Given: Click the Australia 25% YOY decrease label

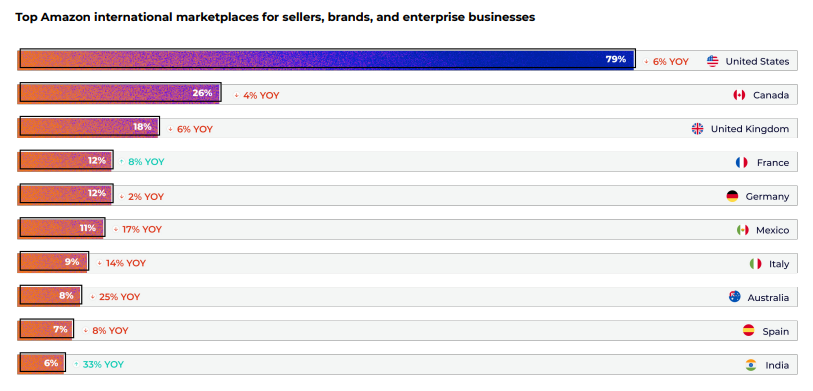Looking at the screenshot, I should [x=115, y=297].
